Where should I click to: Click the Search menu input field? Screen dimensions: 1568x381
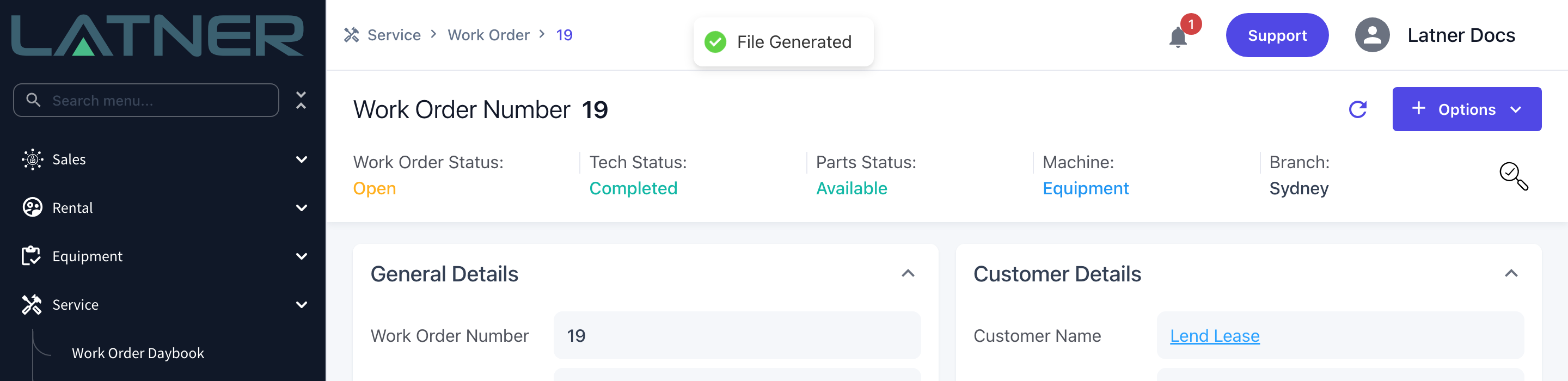146,101
